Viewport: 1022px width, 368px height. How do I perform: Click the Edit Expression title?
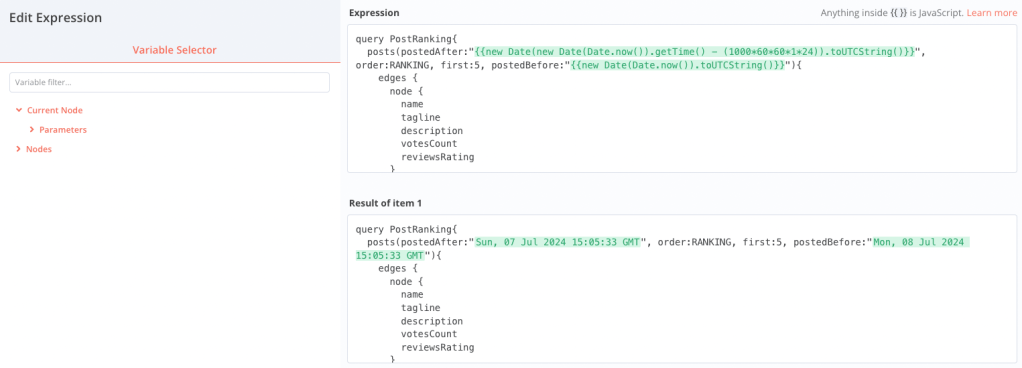(x=55, y=18)
